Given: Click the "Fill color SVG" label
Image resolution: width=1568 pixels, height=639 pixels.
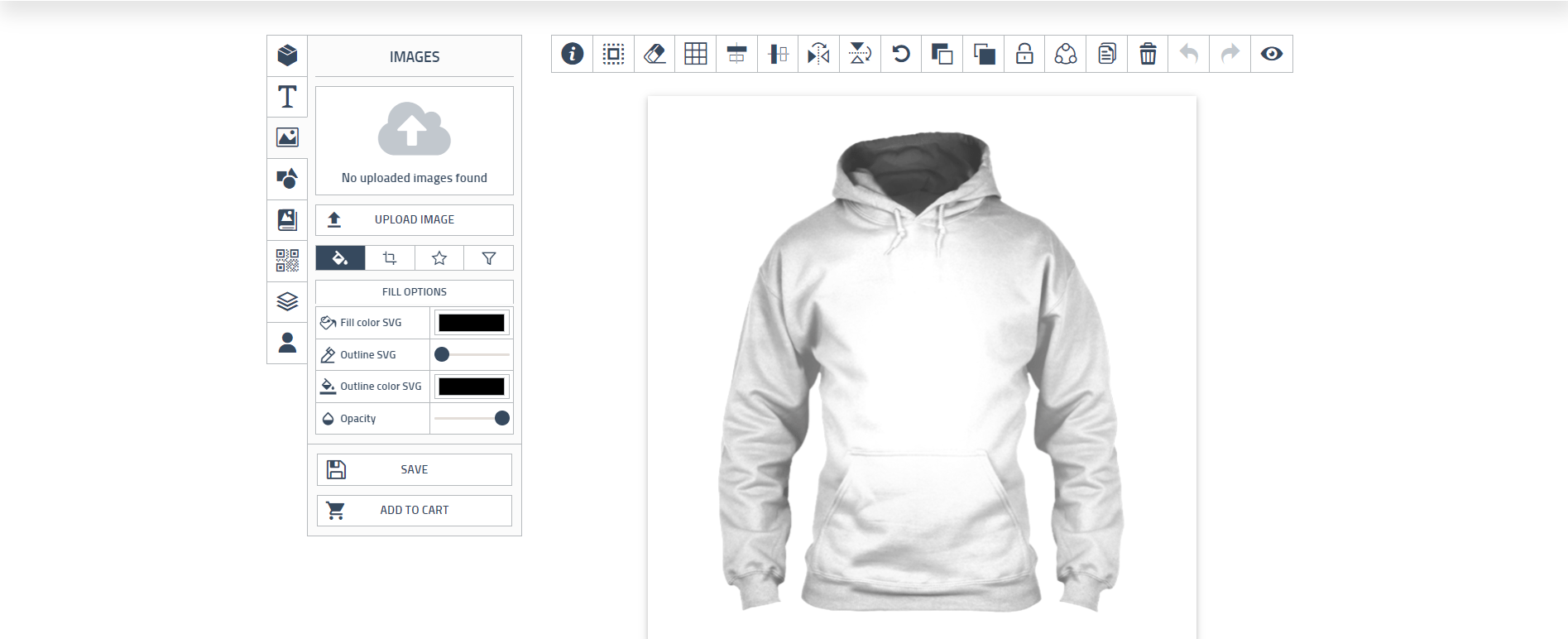Looking at the screenshot, I should [x=371, y=323].
